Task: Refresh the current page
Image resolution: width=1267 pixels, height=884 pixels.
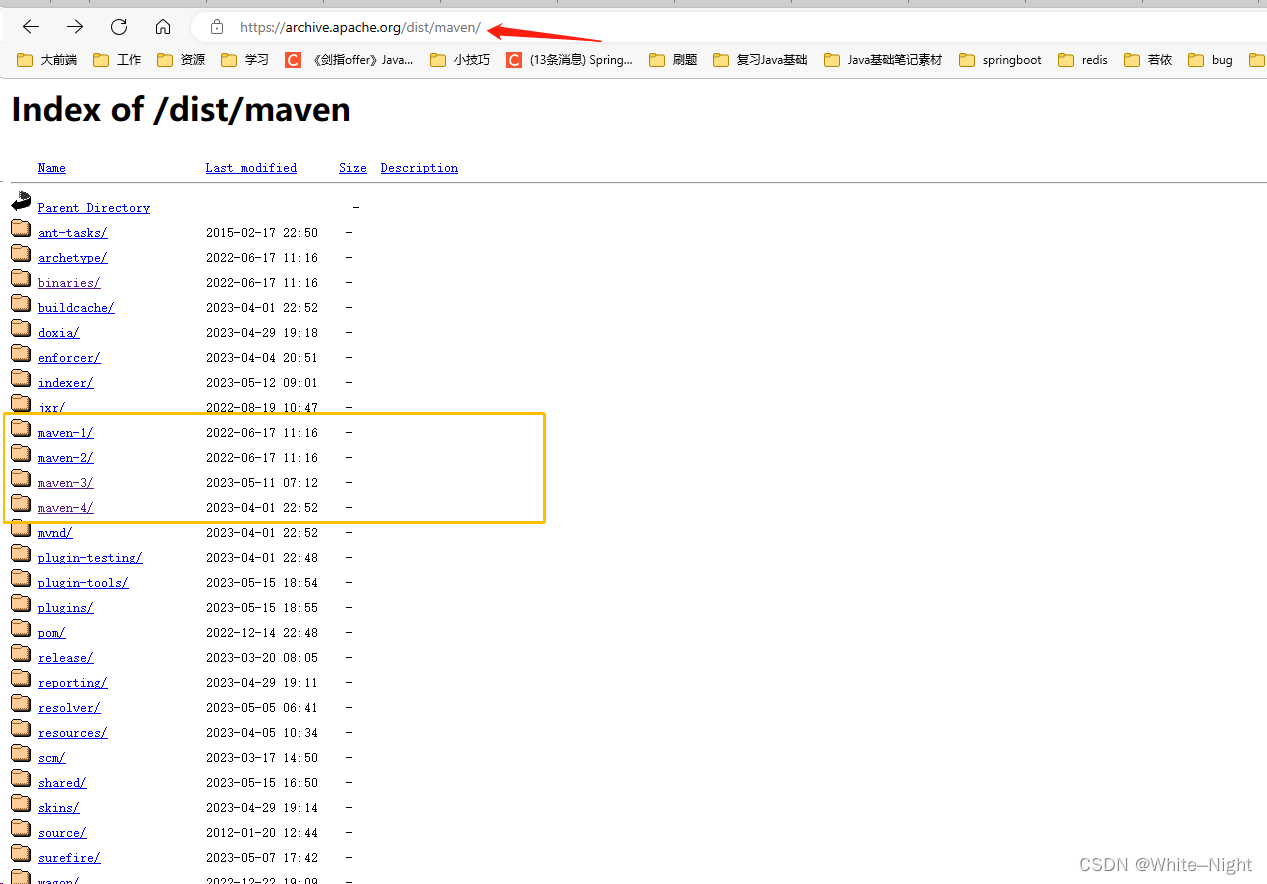Action: click(x=118, y=27)
